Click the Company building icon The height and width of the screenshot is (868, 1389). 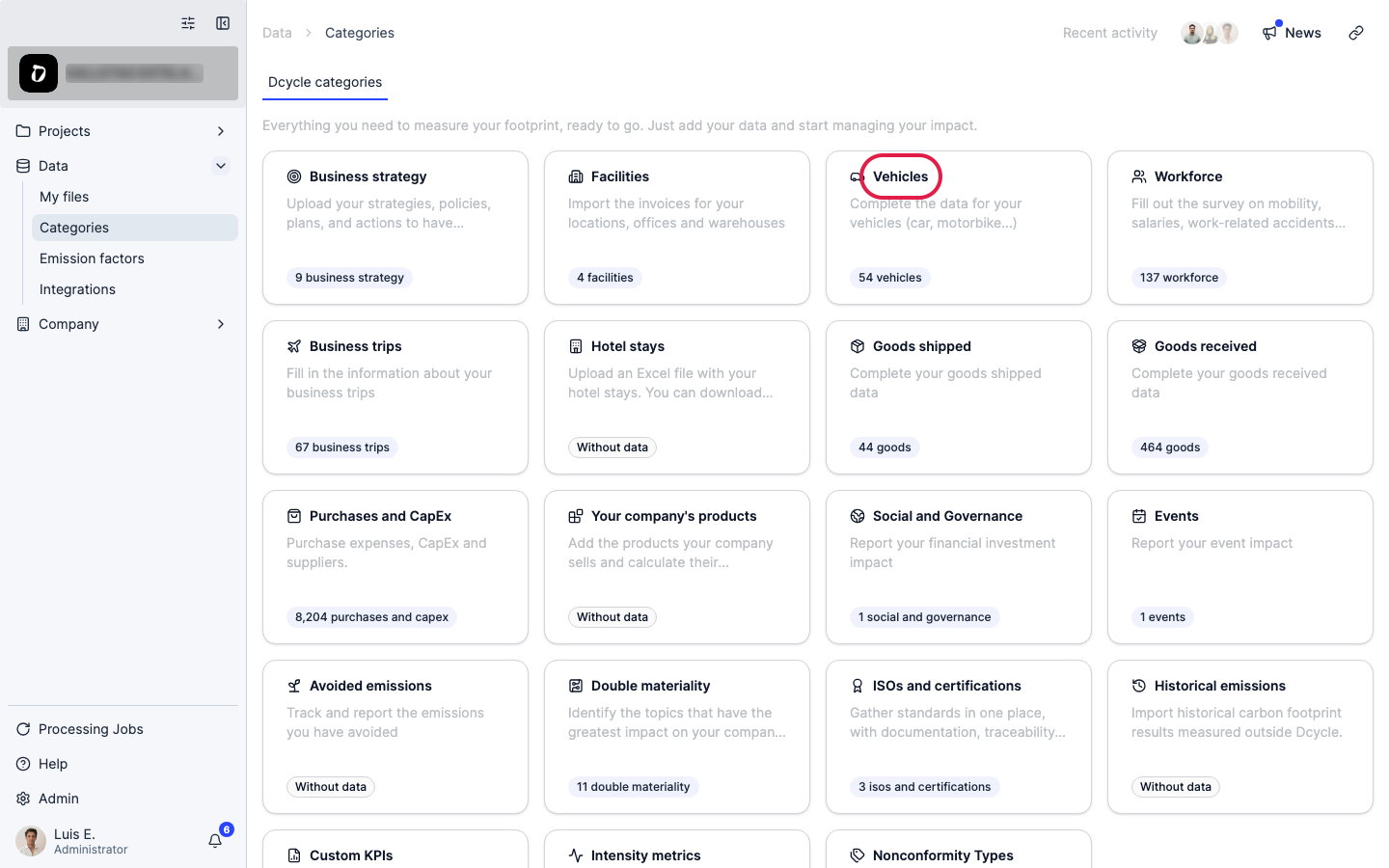[23, 324]
